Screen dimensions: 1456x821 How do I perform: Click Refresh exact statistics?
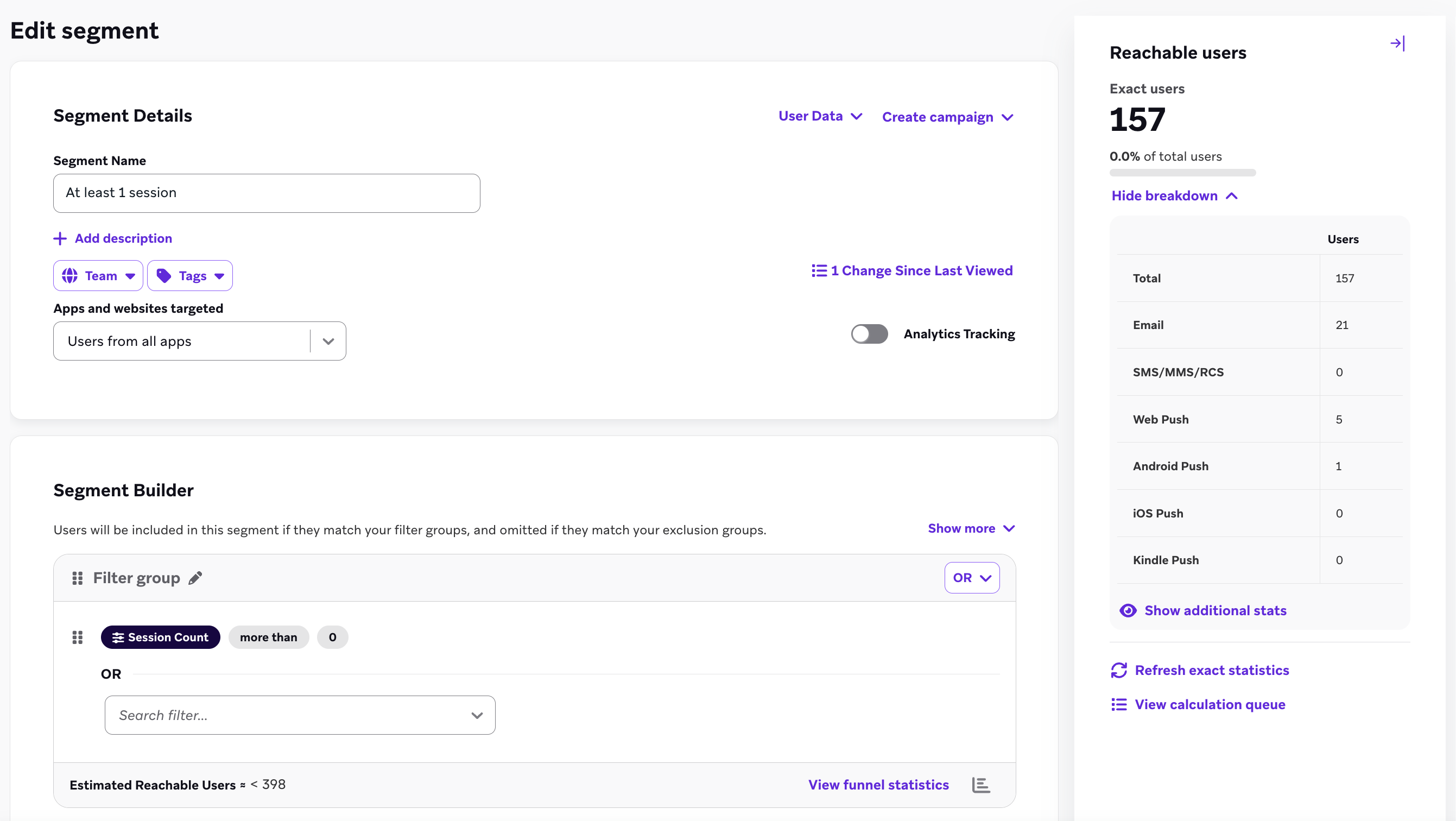click(1212, 670)
